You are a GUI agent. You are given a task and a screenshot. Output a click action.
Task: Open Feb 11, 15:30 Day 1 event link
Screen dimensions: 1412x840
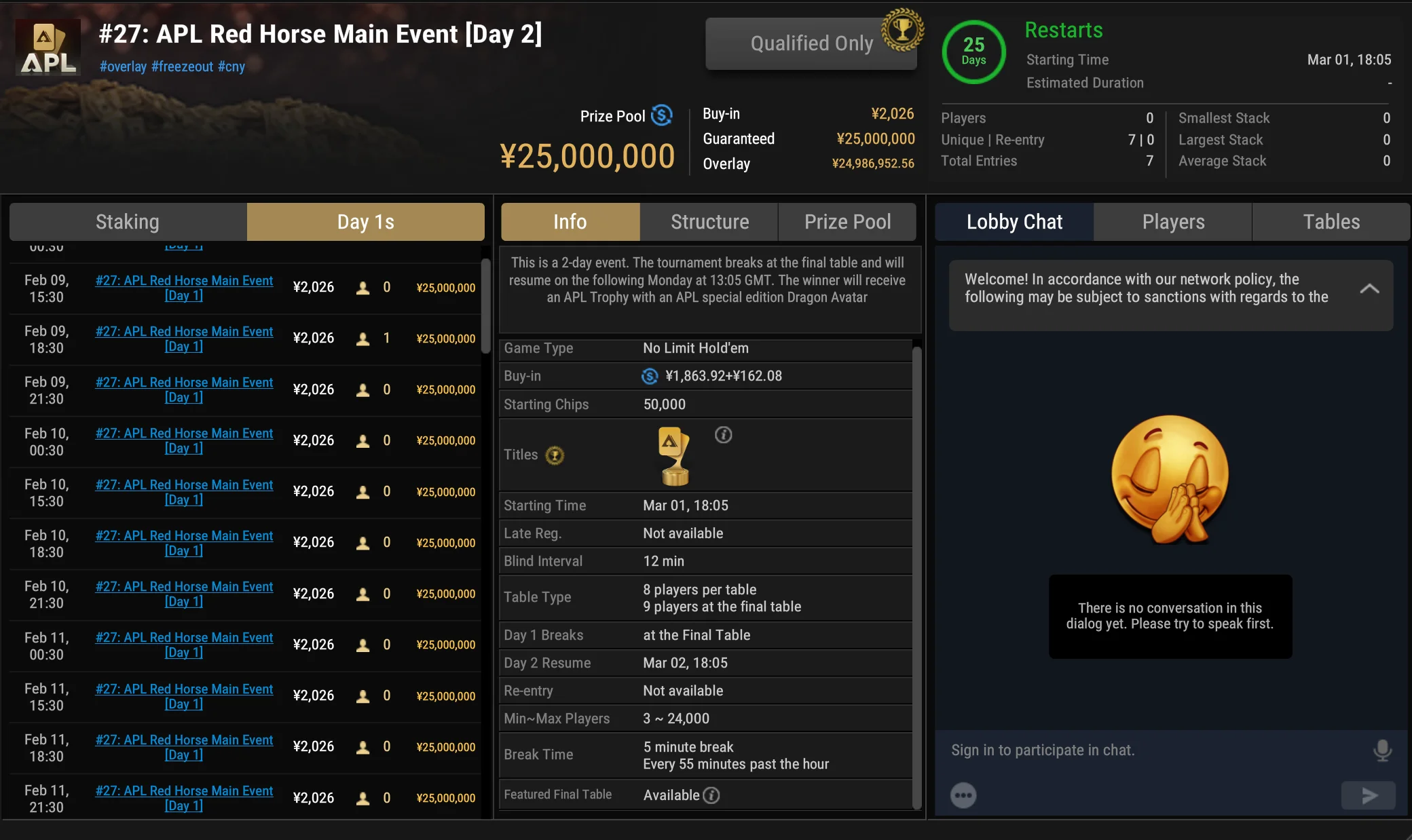coord(184,696)
